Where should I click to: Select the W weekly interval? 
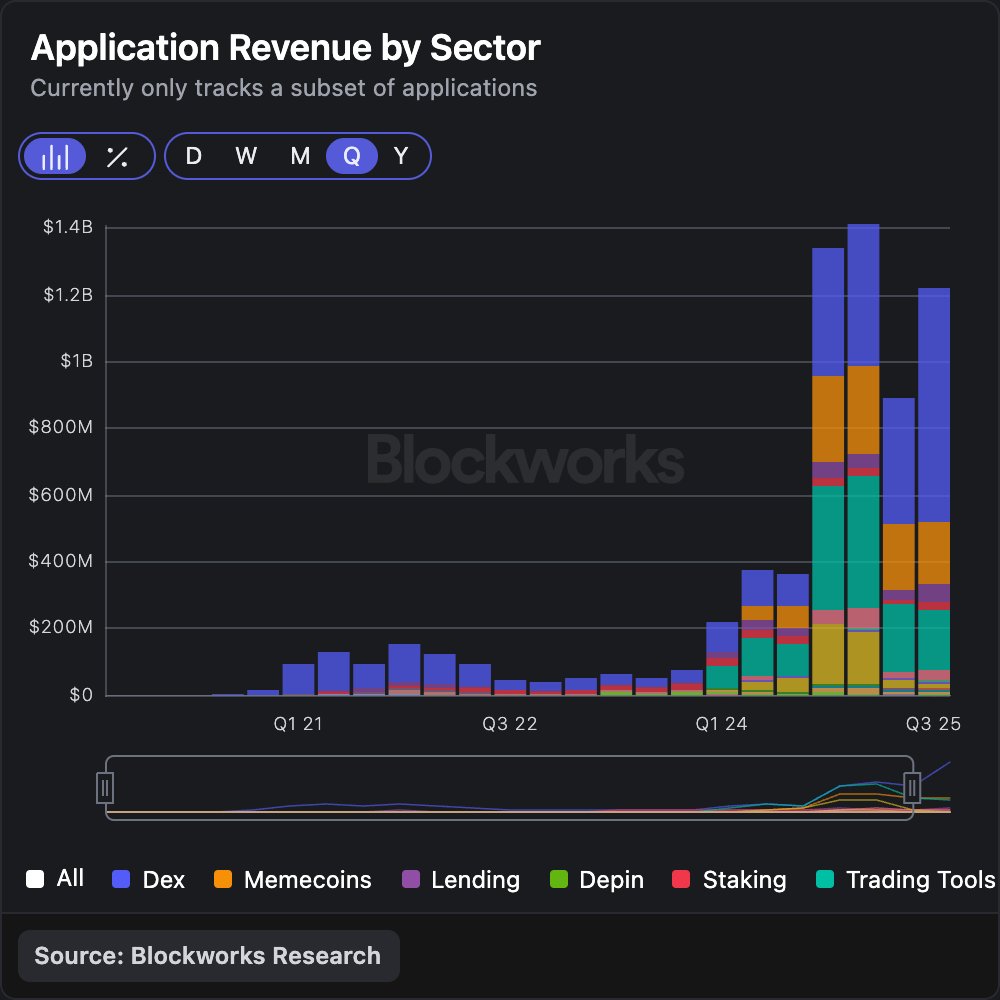pos(246,156)
